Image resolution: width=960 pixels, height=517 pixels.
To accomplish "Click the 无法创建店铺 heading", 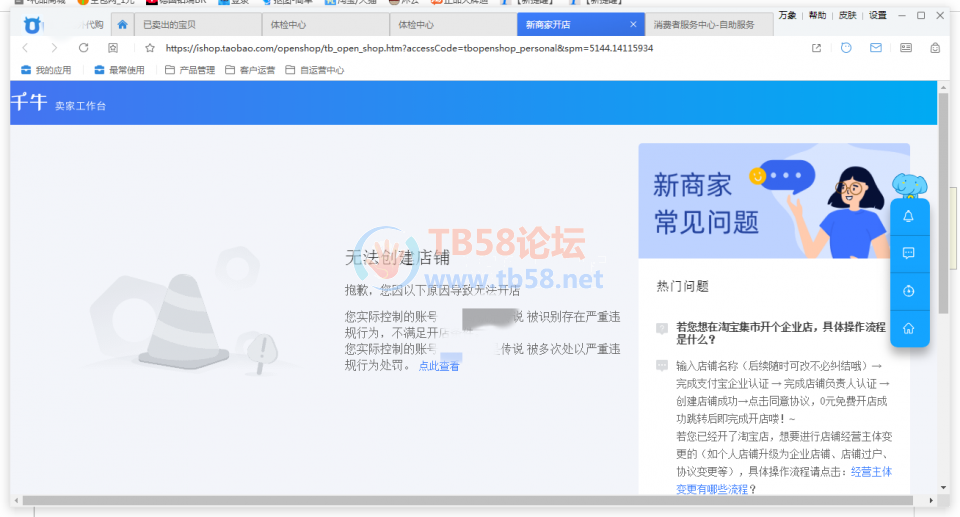I will pyautogui.click(x=397, y=257).
